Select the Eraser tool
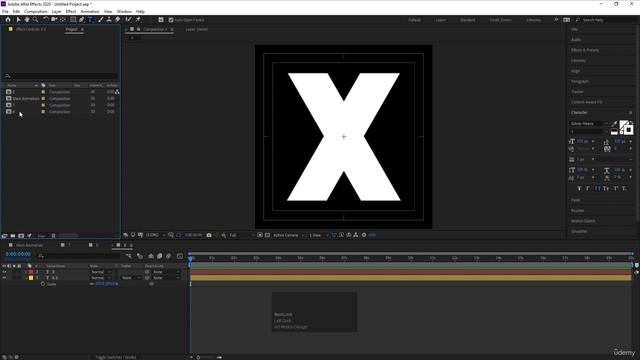Viewport: 640px width, 360px height. click(x=118, y=20)
